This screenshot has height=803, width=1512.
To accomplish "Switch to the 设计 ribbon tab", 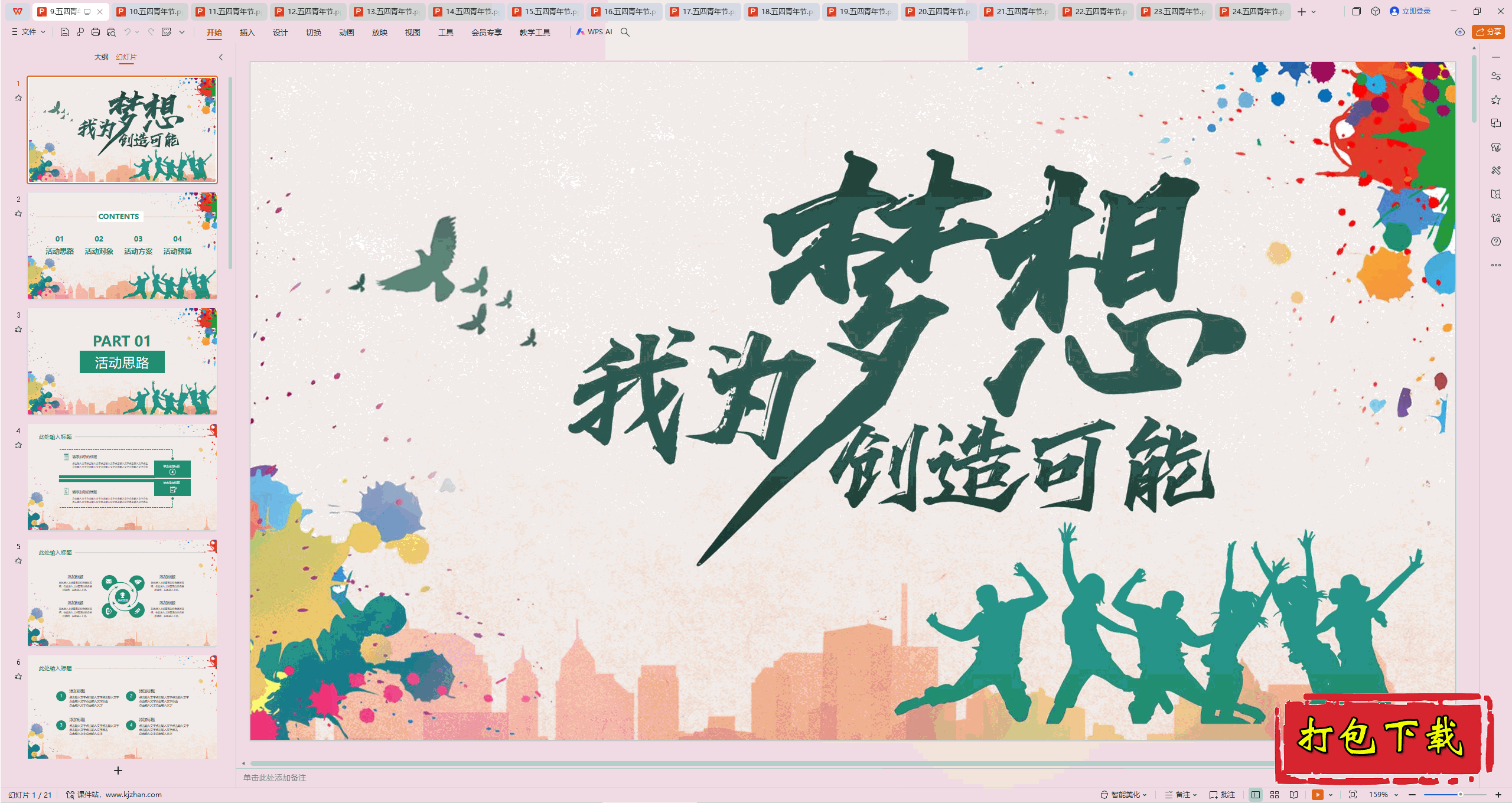I will (x=280, y=32).
